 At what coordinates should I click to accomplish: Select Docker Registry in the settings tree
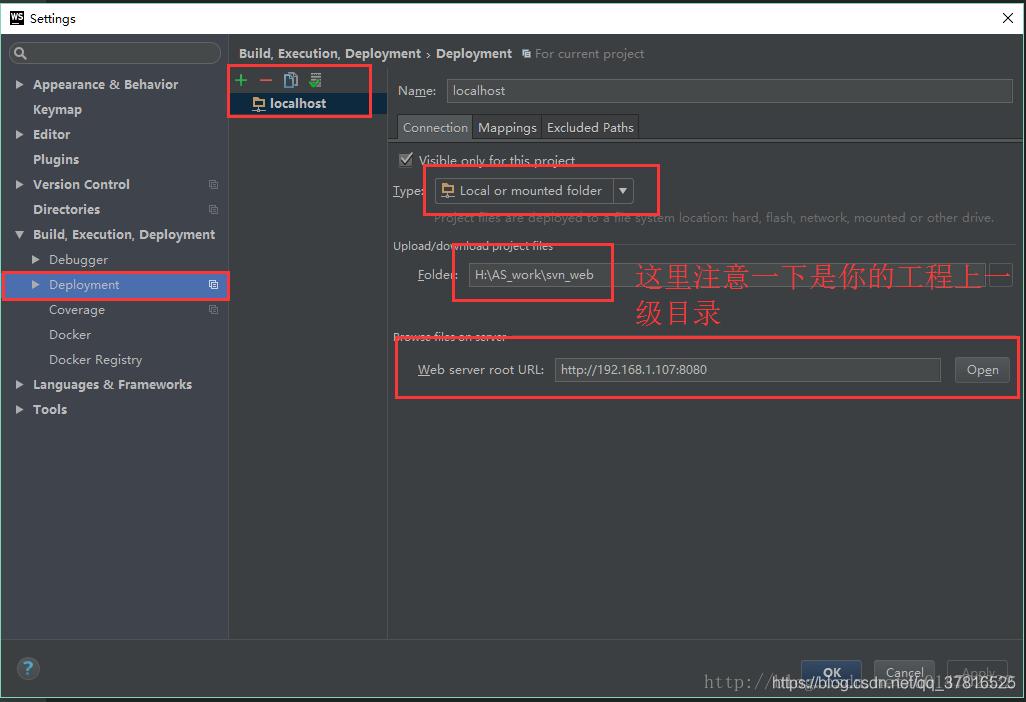coord(96,360)
